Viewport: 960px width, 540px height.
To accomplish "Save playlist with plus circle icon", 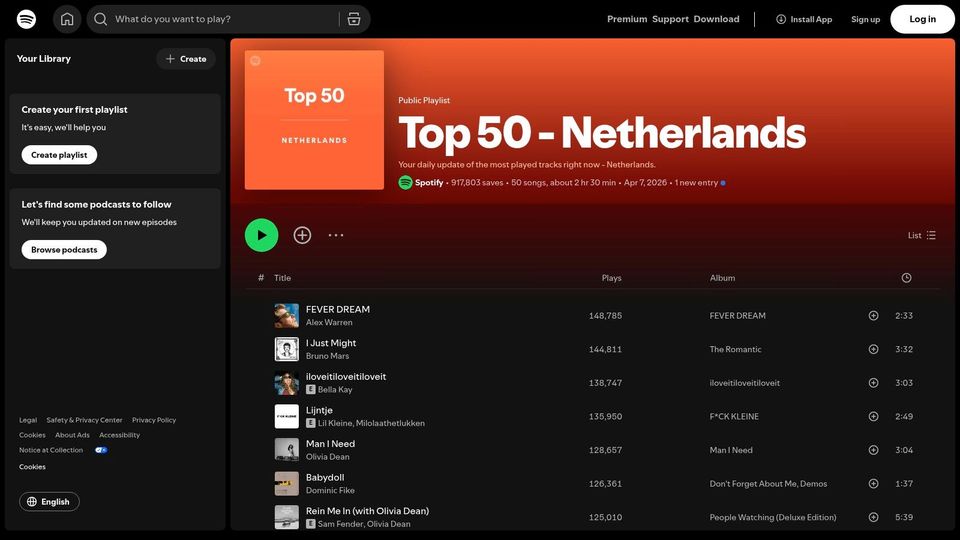I will 302,235.
